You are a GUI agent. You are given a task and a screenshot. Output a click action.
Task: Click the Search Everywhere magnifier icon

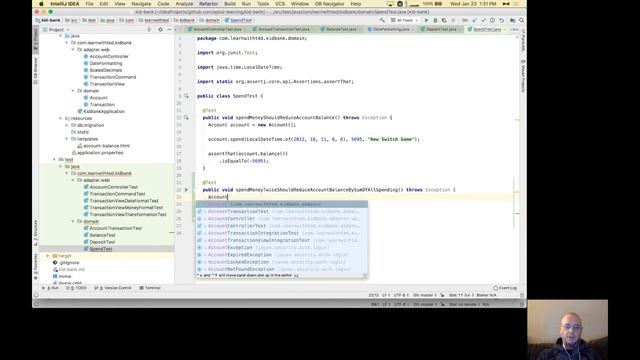521,20
